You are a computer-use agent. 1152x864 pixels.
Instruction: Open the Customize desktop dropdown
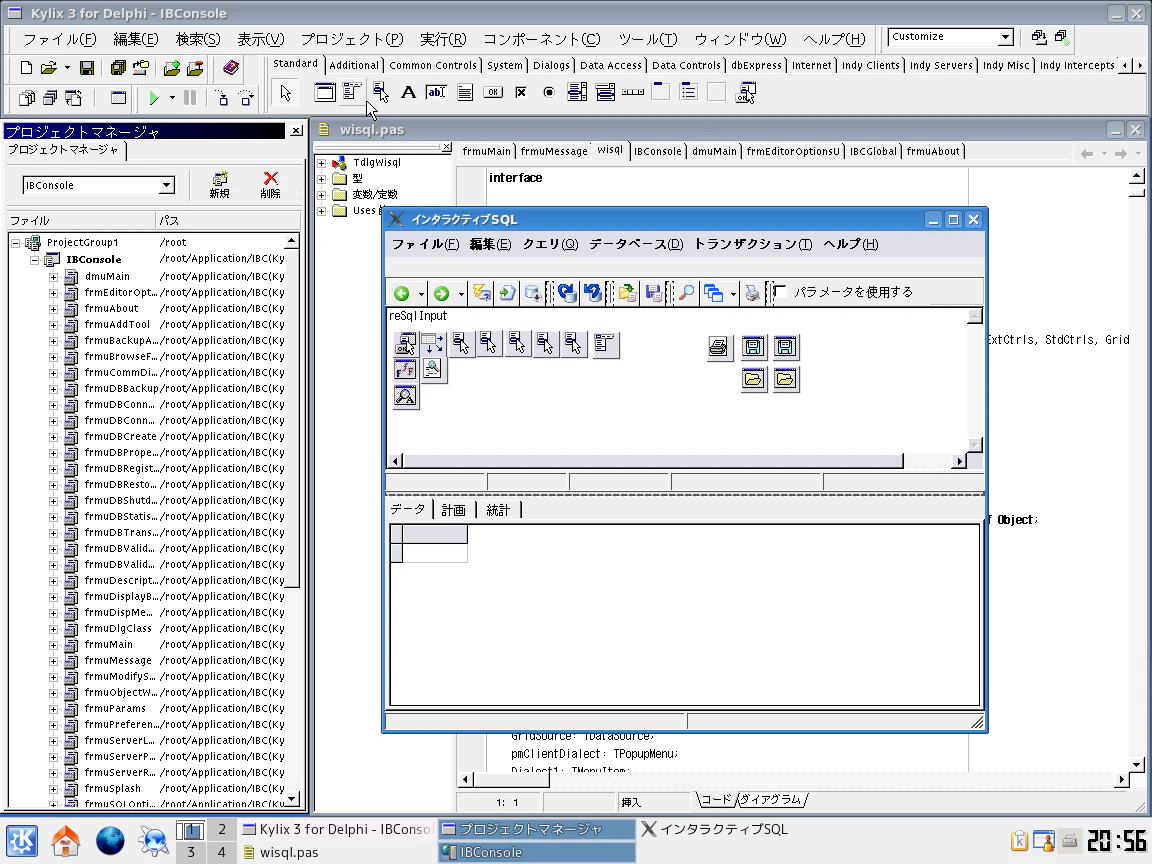[x=1006, y=37]
